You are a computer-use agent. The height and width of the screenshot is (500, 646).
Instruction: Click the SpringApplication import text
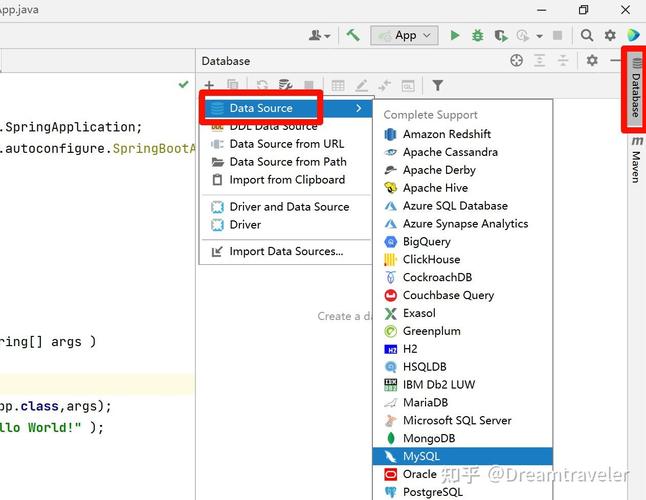click(x=71, y=127)
